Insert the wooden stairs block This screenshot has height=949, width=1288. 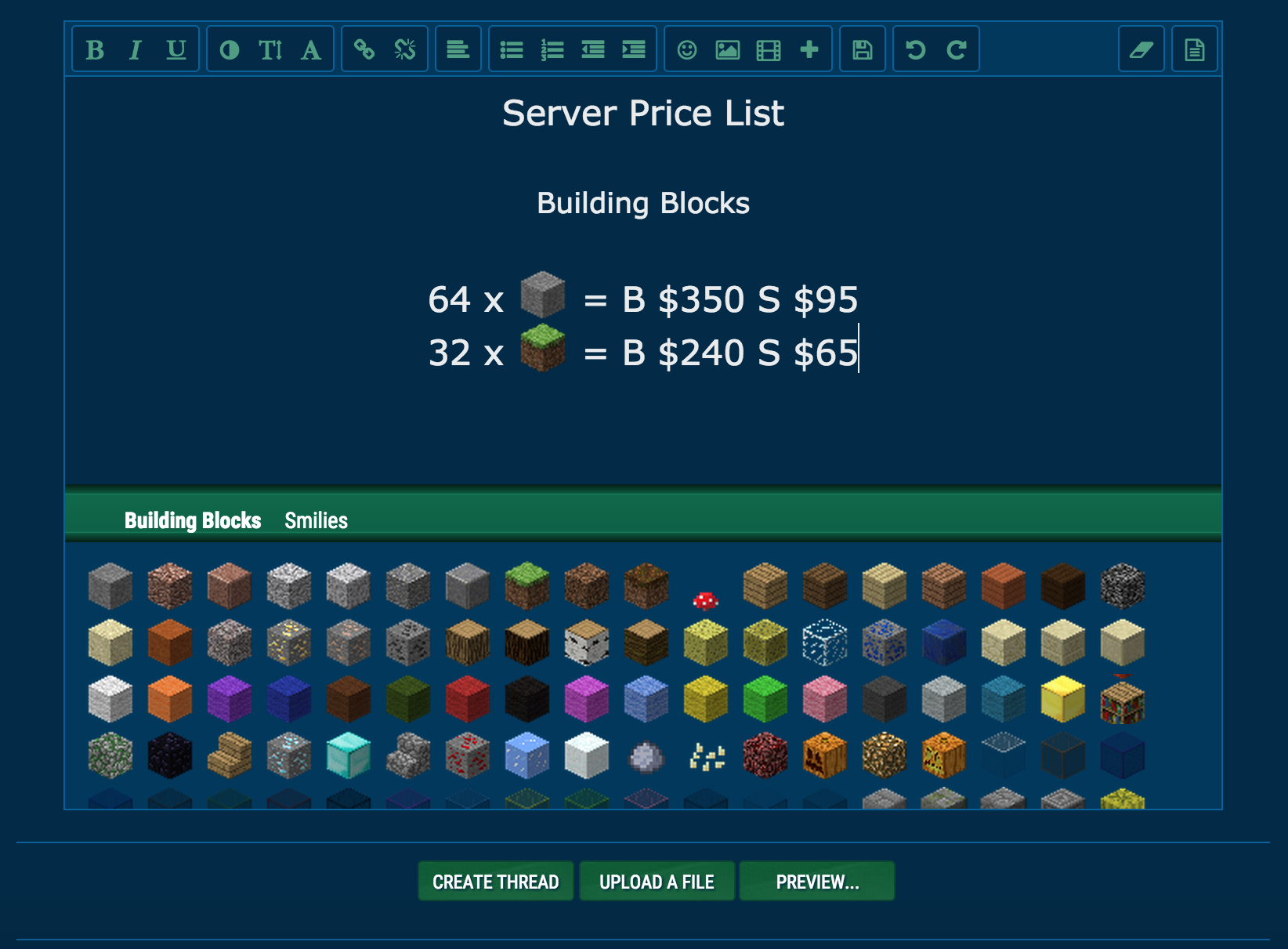[230, 755]
